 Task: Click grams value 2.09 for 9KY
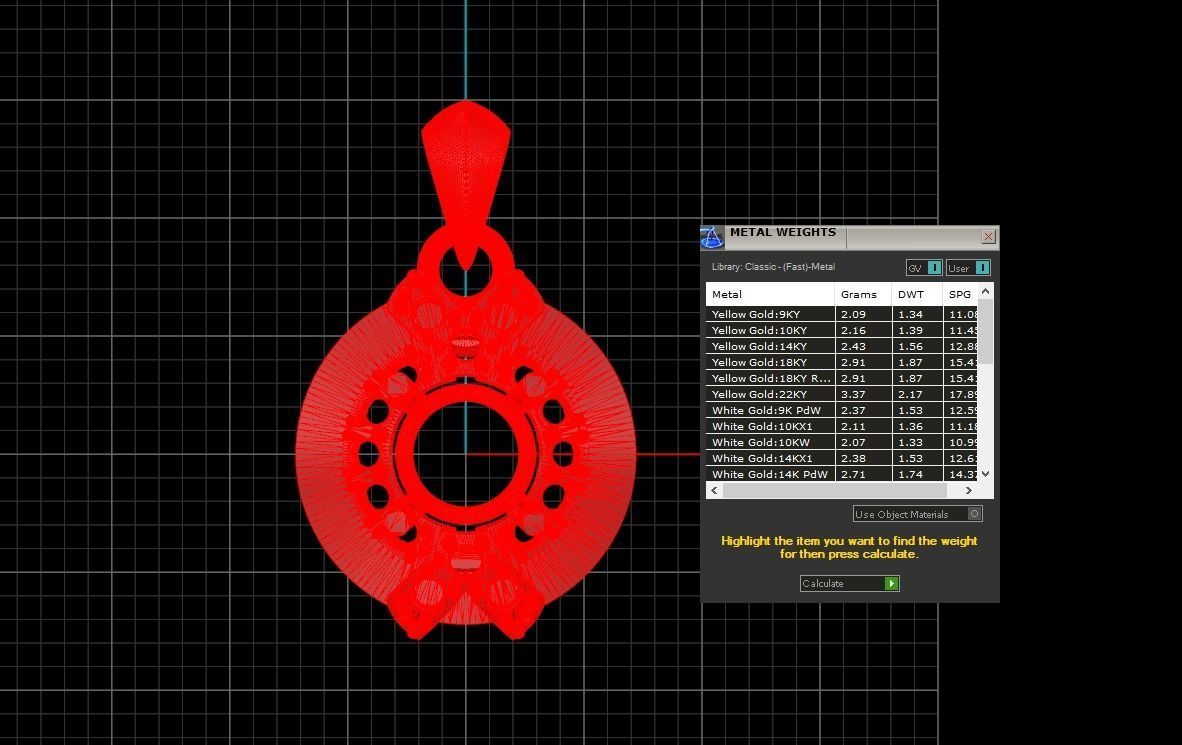click(x=853, y=314)
